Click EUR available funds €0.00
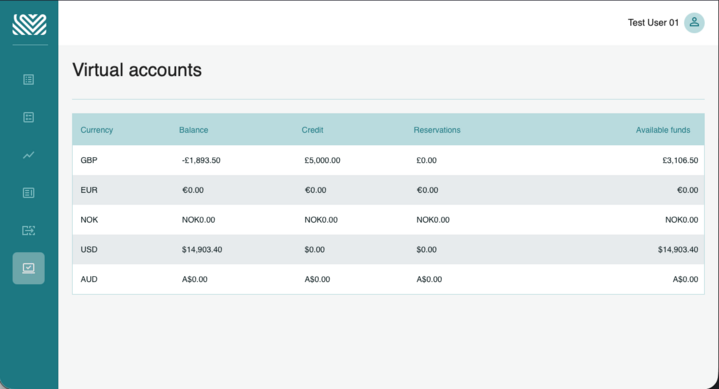 (x=687, y=190)
